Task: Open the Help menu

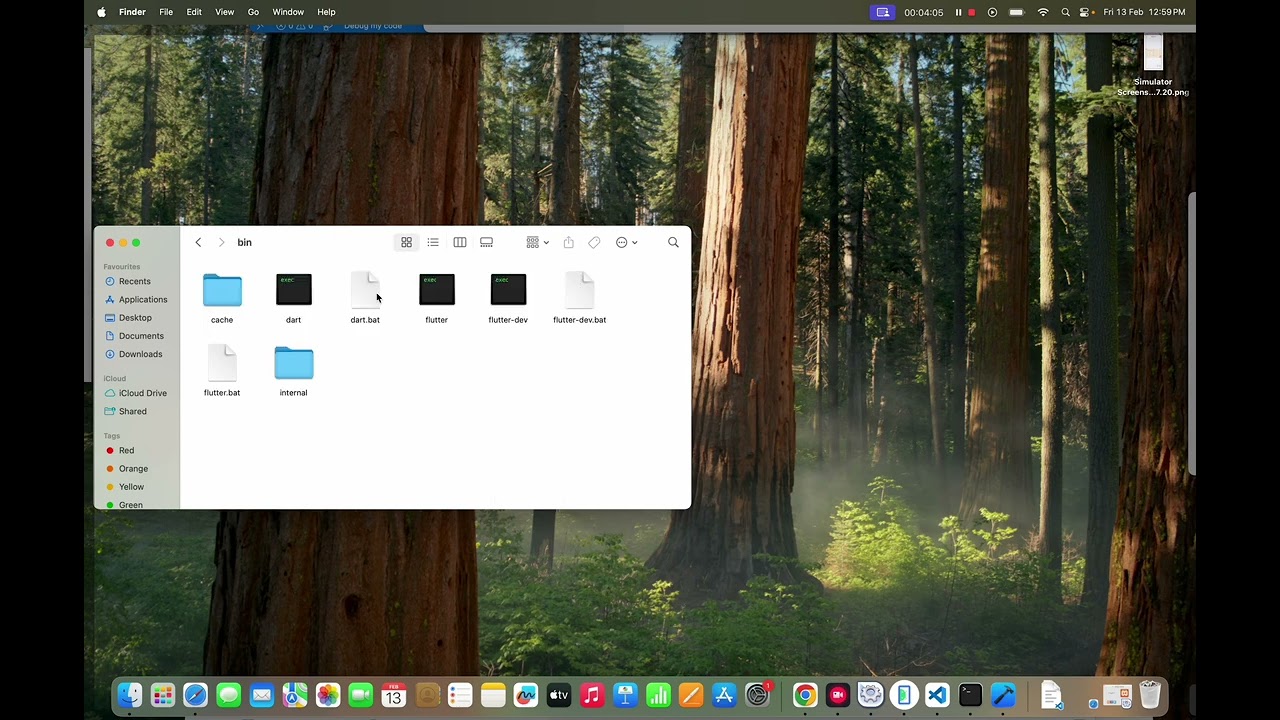Action: [x=326, y=12]
